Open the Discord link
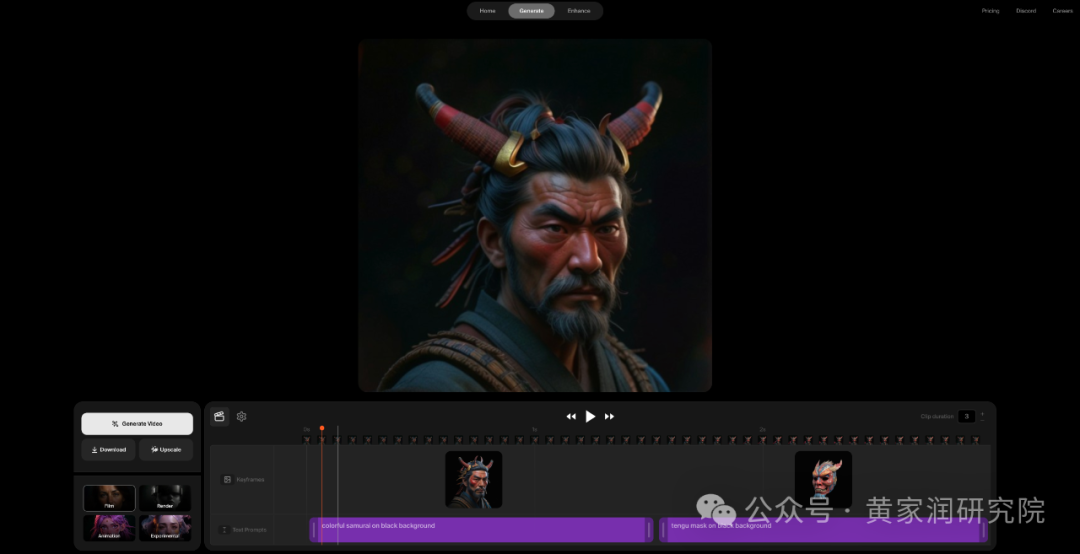1080x554 pixels. pos(1026,11)
